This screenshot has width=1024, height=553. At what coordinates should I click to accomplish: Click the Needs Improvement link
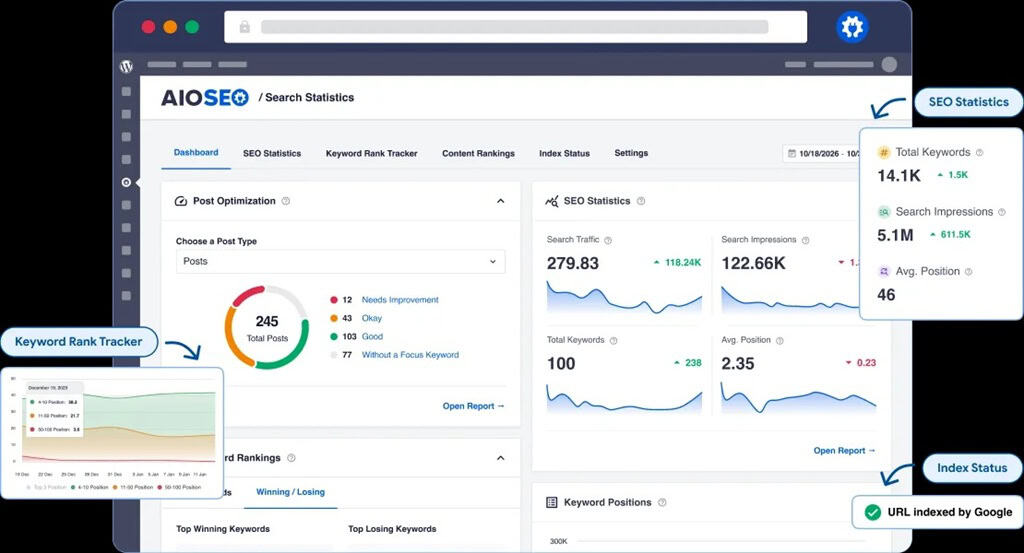pos(400,300)
